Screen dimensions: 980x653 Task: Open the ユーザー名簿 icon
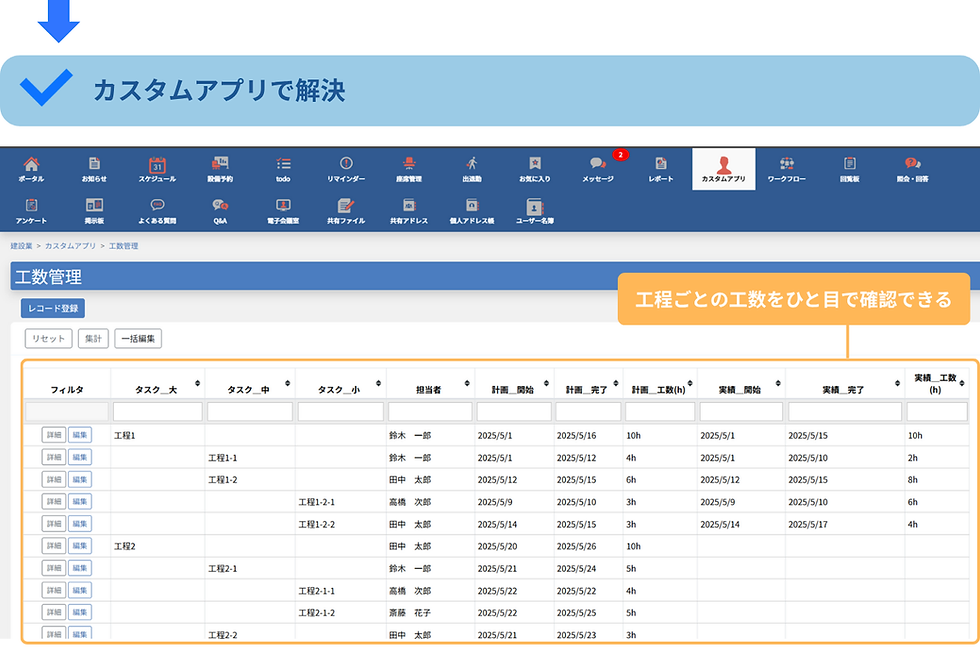pyautogui.click(x=535, y=211)
